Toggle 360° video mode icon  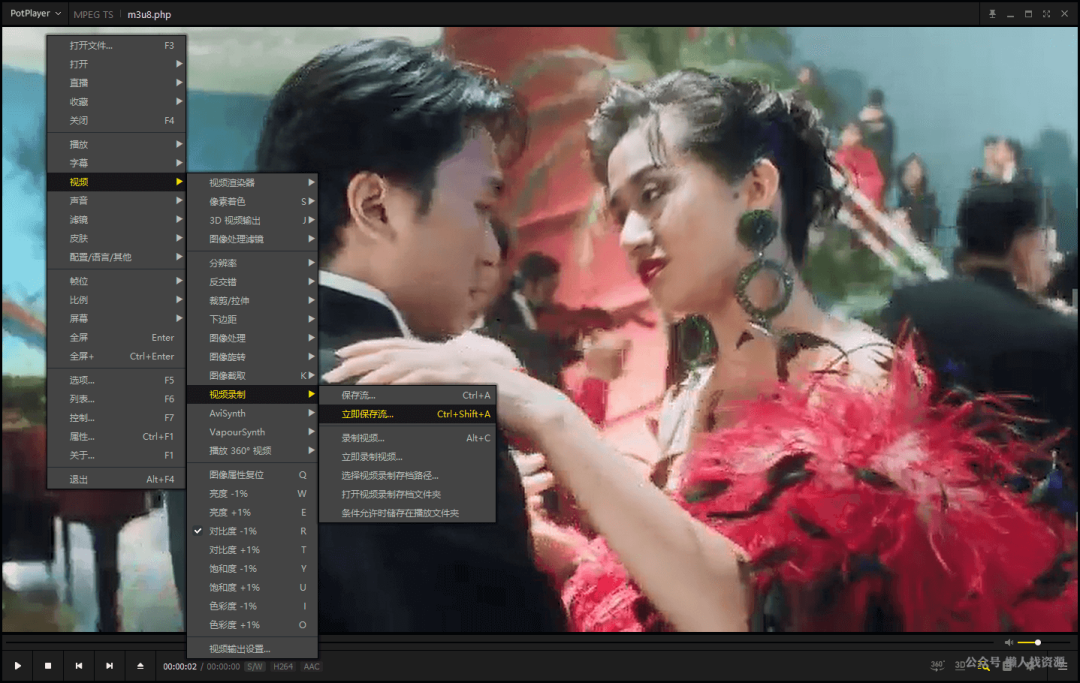[937, 665]
